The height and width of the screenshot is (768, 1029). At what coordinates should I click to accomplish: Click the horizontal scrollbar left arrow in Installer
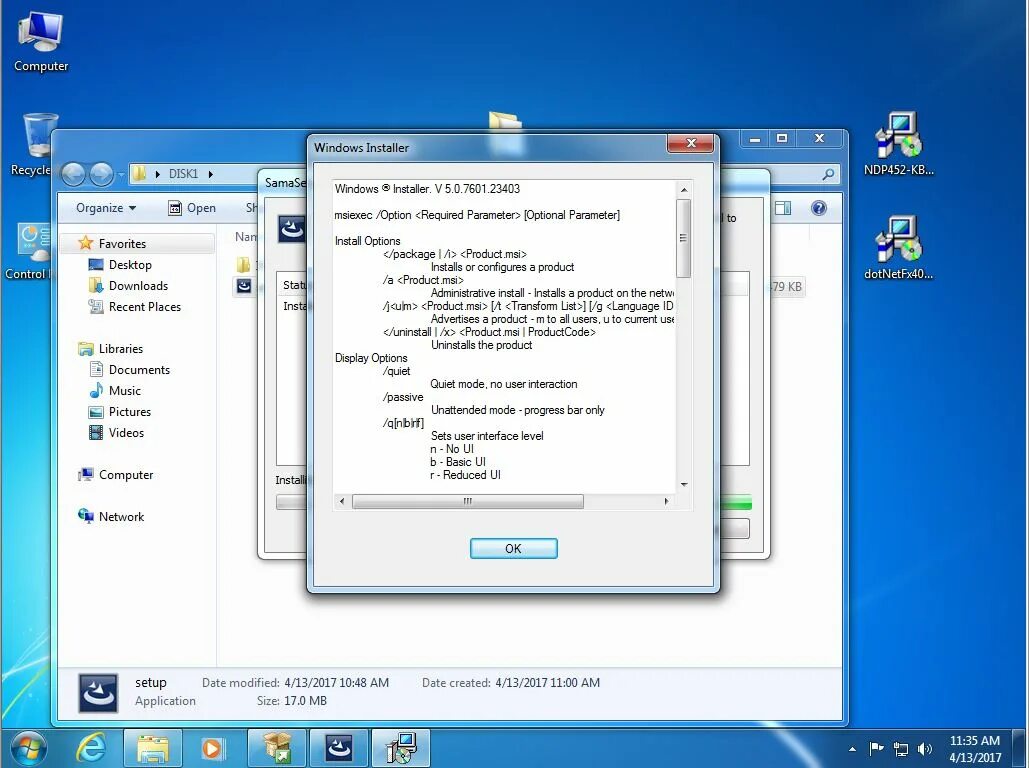coord(341,501)
